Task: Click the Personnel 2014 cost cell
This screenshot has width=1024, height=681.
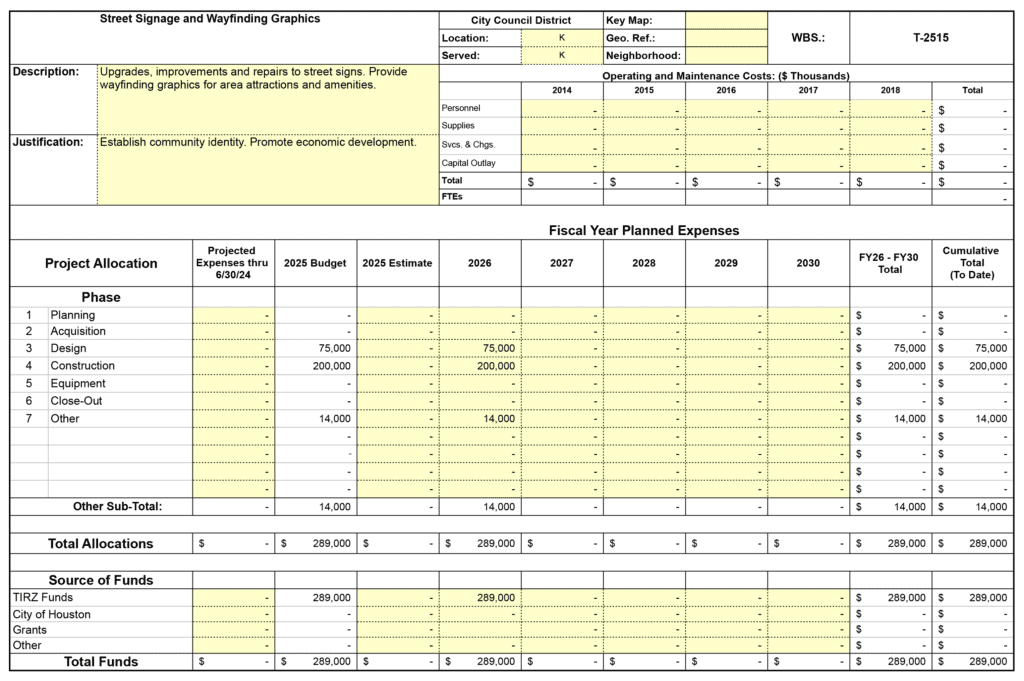Action: coord(561,108)
